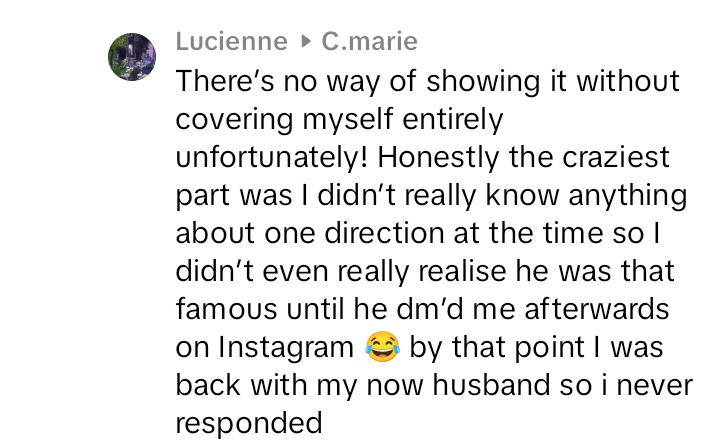Open the Lucienne username link
This screenshot has height=448, width=720.
point(231,41)
